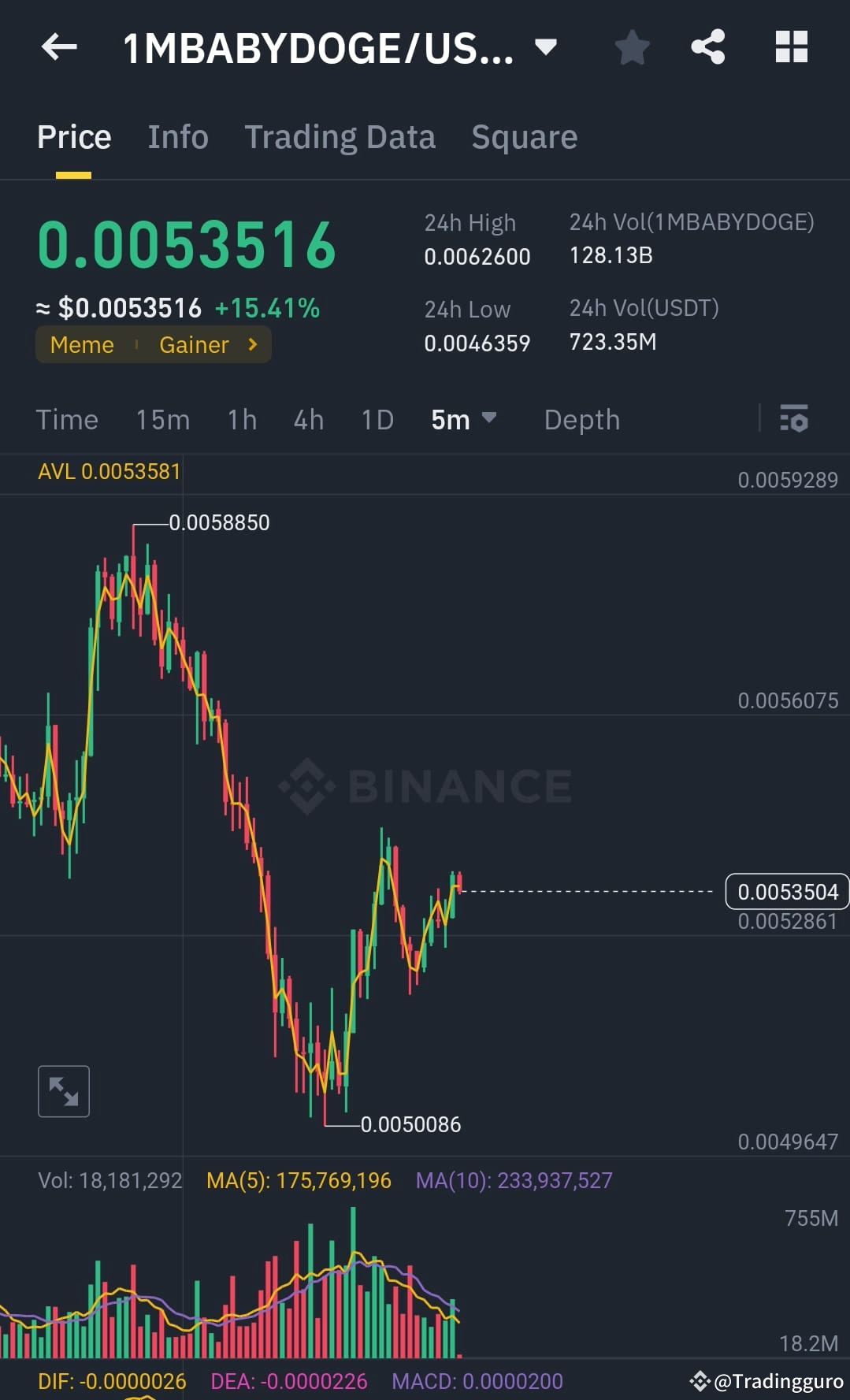This screenshot has width=850, height=1400.
Task: Tap the back arrow to exit the chart
Action: pos(58,47)
